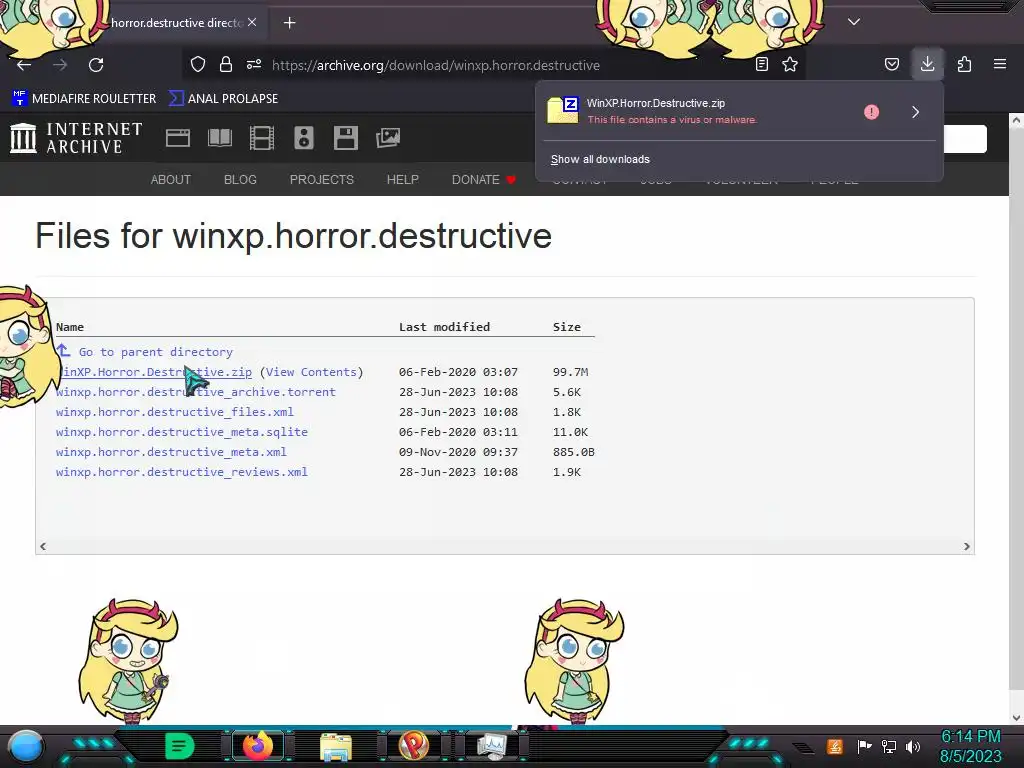Open the Web archive icon

178,138
